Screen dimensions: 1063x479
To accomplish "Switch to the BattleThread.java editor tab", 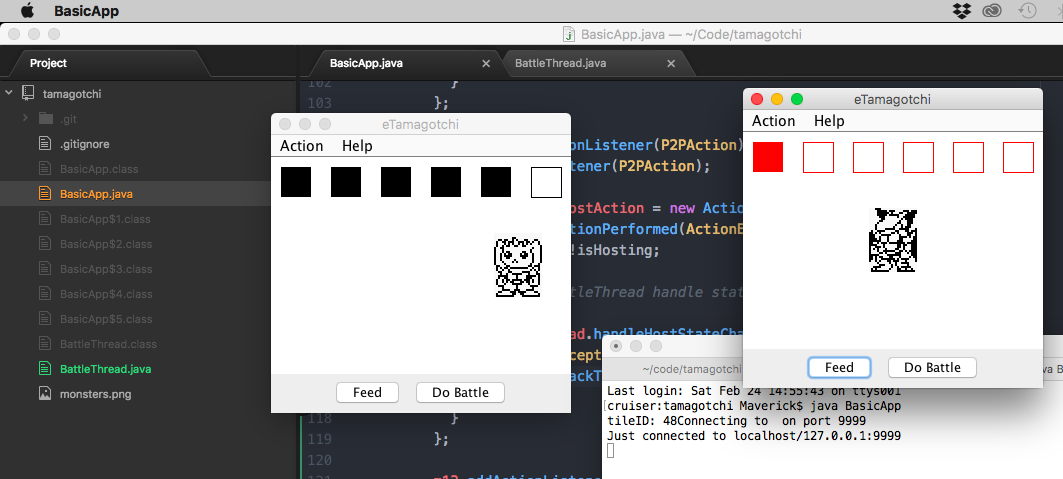I will [561, 63].
